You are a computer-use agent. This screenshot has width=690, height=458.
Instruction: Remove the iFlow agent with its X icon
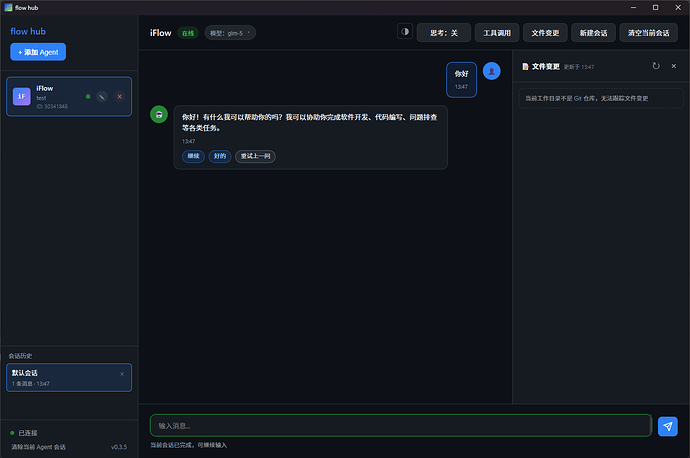[x=119, y=97]
